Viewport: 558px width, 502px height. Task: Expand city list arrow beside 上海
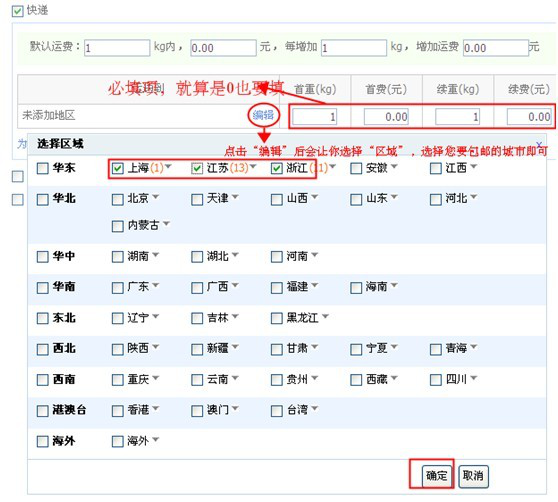[x=168, y=166]
